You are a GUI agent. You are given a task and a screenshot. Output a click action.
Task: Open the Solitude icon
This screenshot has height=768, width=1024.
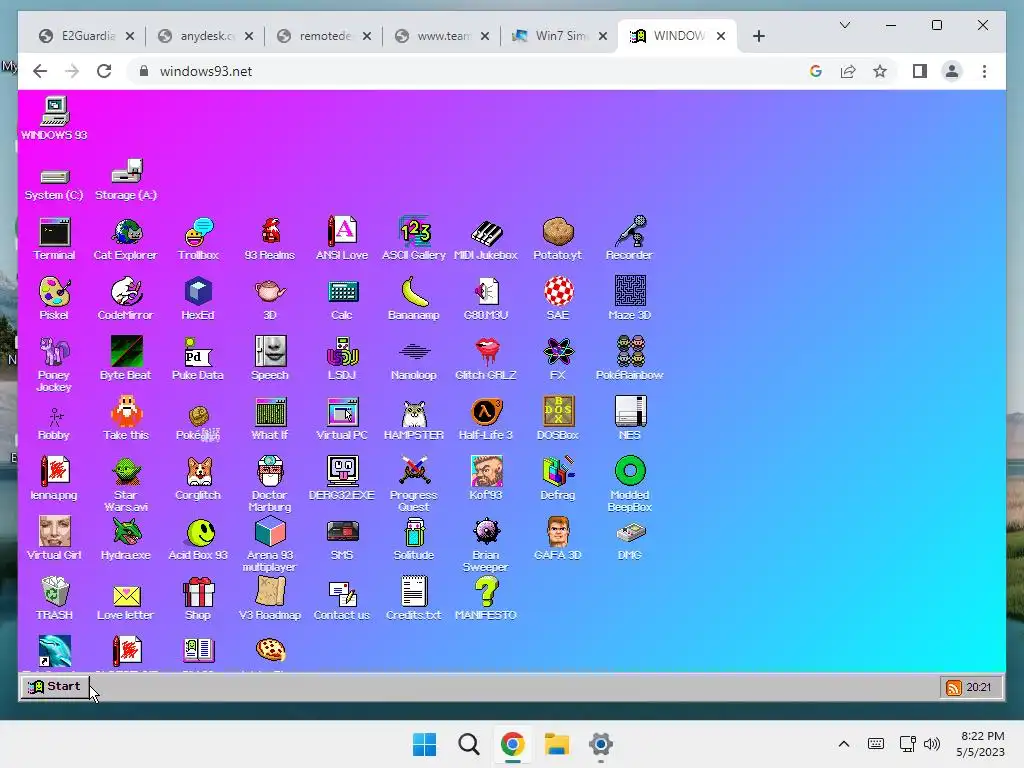point(414,539)
